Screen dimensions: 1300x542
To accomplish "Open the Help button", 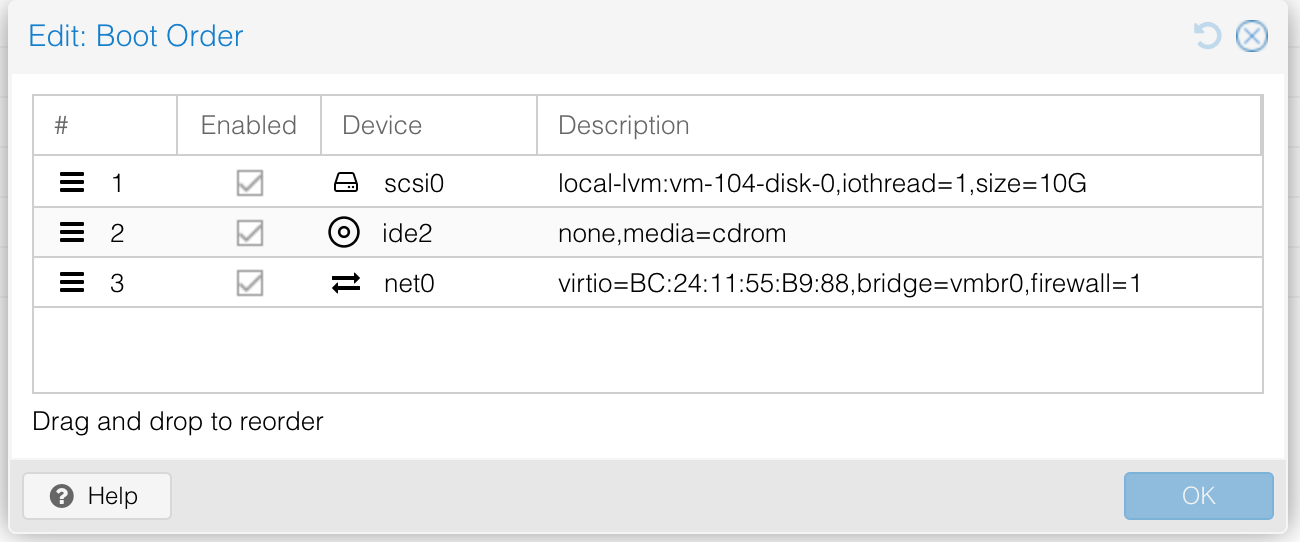I will (x=97, y=496).
